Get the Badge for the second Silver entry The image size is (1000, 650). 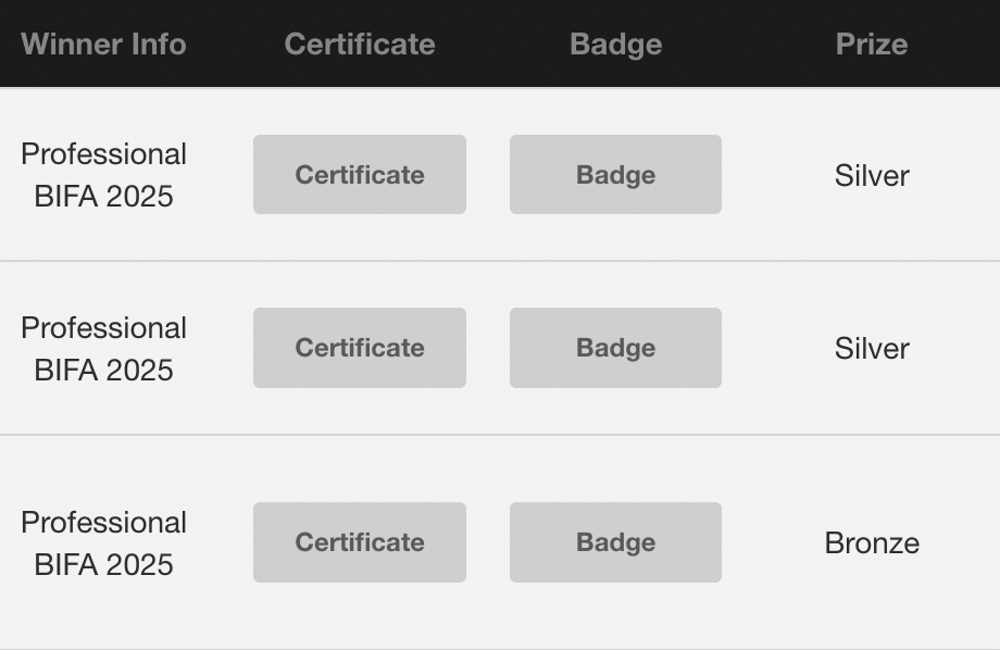click(615, 348)
